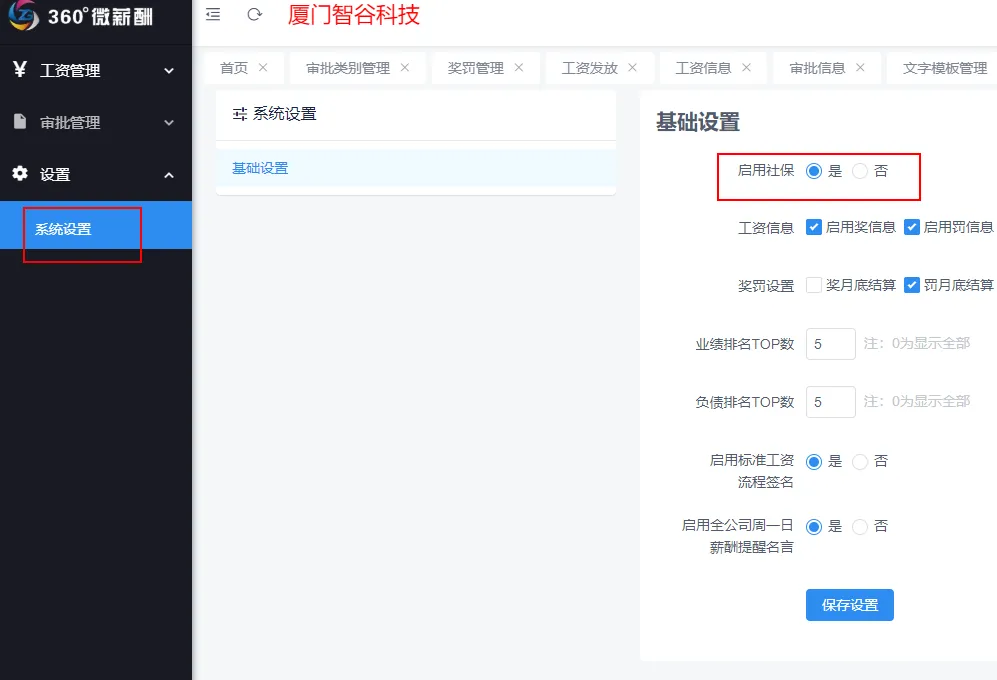
Task: Select 基础设置 in the settings list
Action: click(x=260, y=168)
